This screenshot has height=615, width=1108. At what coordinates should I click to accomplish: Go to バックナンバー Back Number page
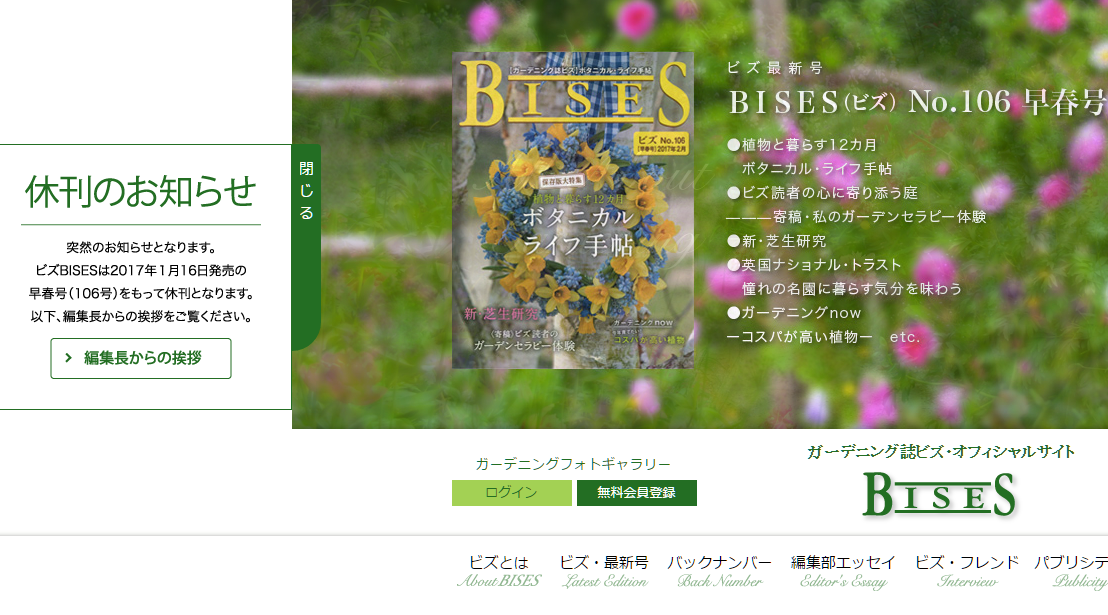719,571
